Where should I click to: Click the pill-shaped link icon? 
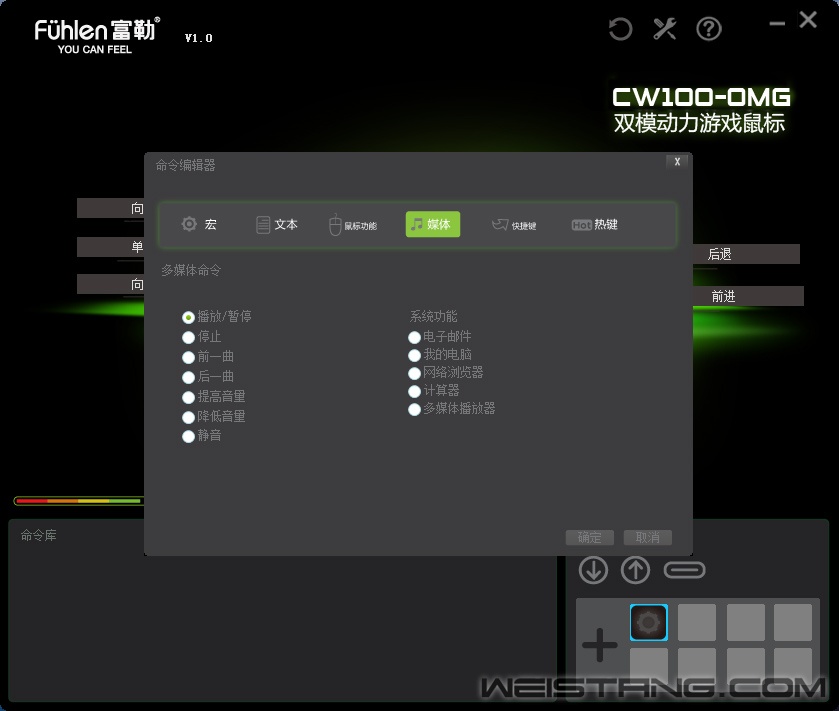(684, 570)
